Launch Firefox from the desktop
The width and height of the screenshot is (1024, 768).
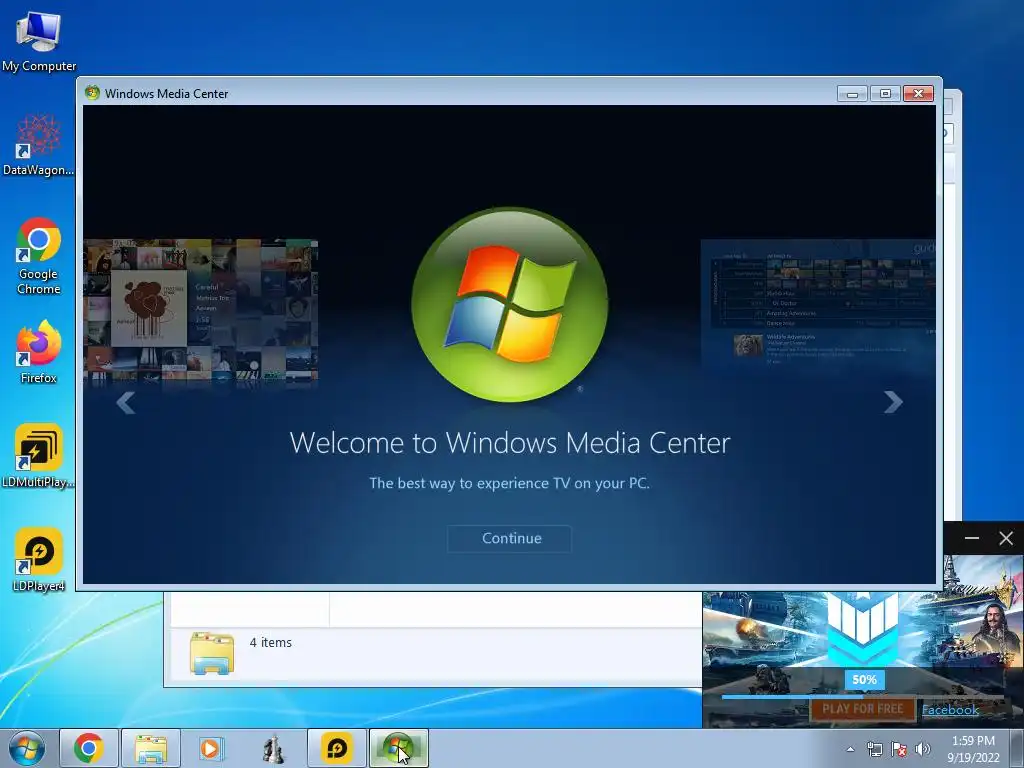[x=39, y=352]
